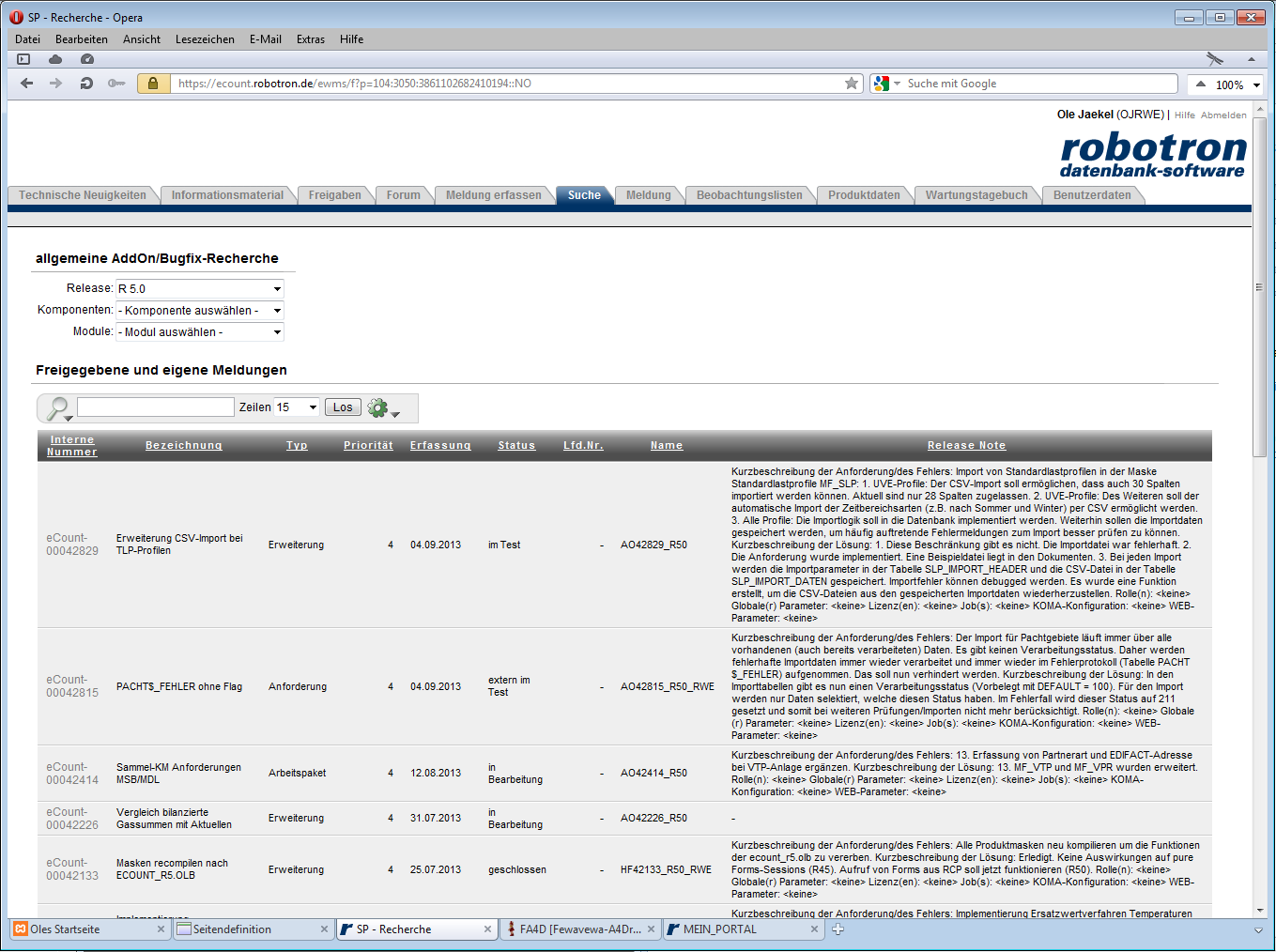
Task: Click the URL address bar
Action: click(x=507, y=84)
